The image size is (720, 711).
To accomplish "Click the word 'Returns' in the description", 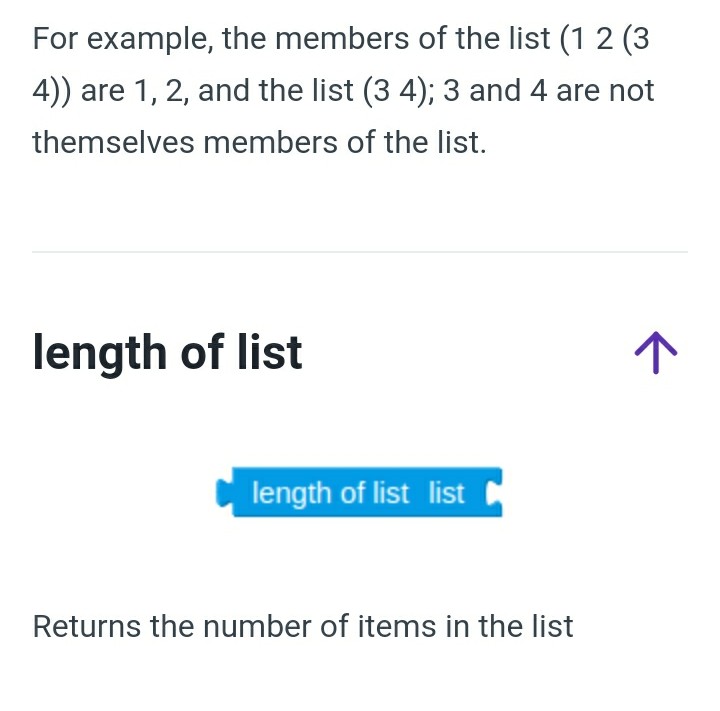I will [87, 626].
